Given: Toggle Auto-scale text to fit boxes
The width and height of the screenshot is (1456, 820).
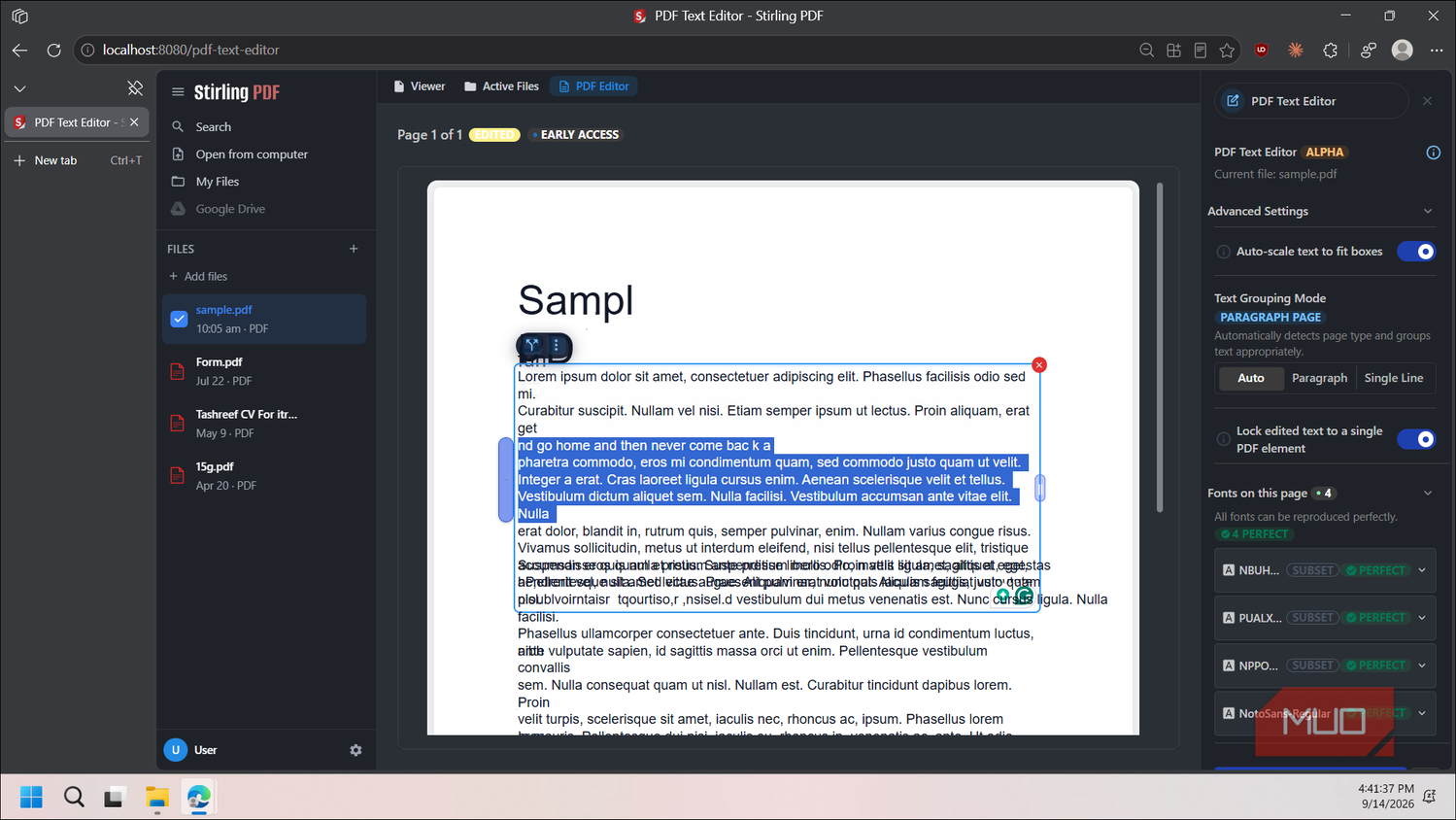Looking at the screenshot, I should coord(1416,252).
